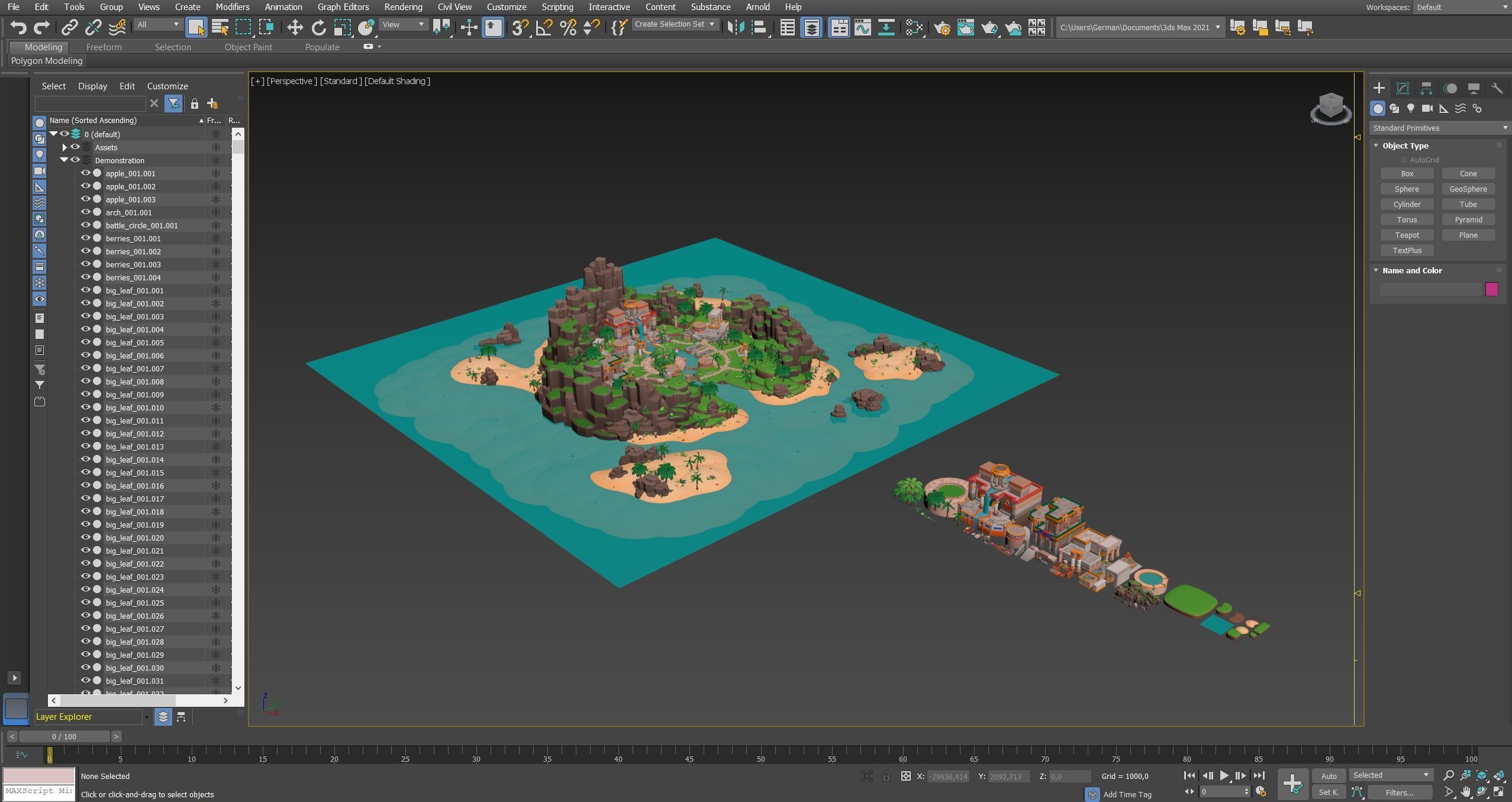Open the explorer Display menu
Screen dimensions: 1512x802
92,86
